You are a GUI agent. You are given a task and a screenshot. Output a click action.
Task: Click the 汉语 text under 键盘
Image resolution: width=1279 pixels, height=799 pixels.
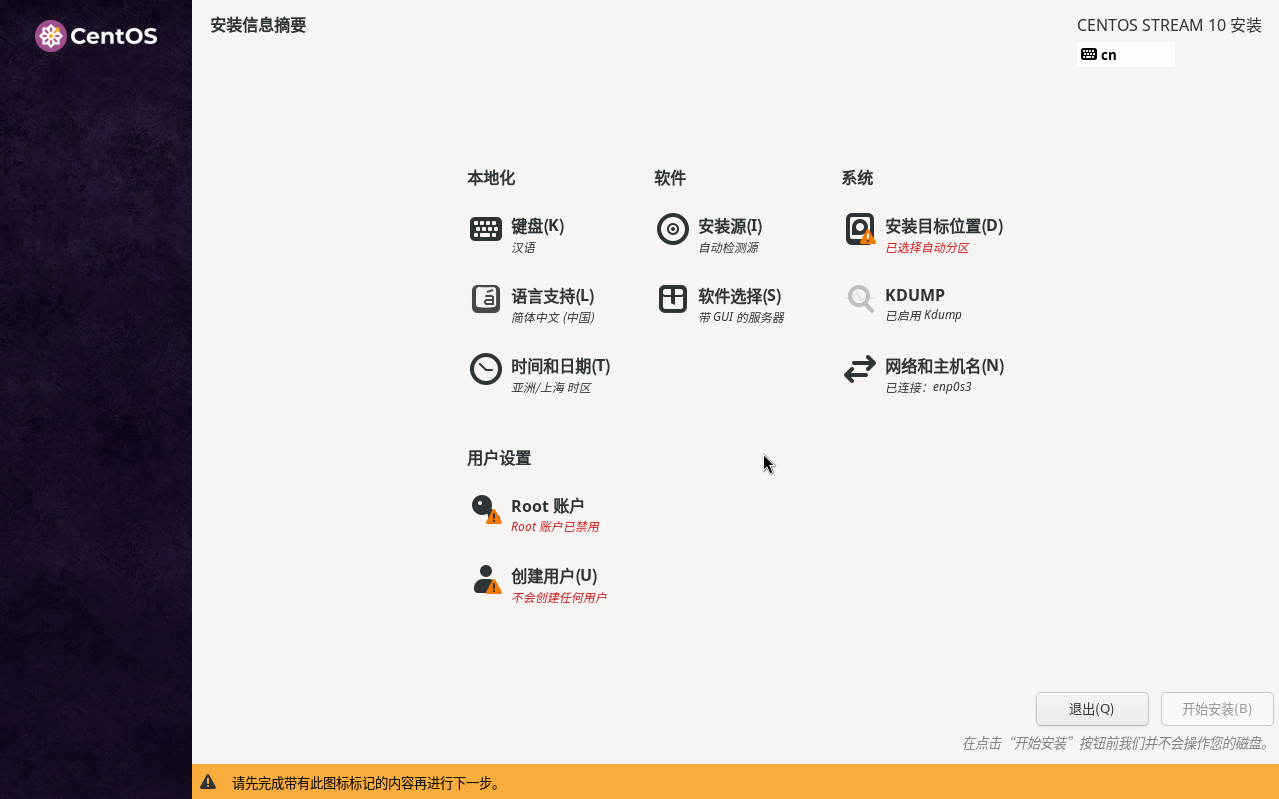(x=523, y=248)
